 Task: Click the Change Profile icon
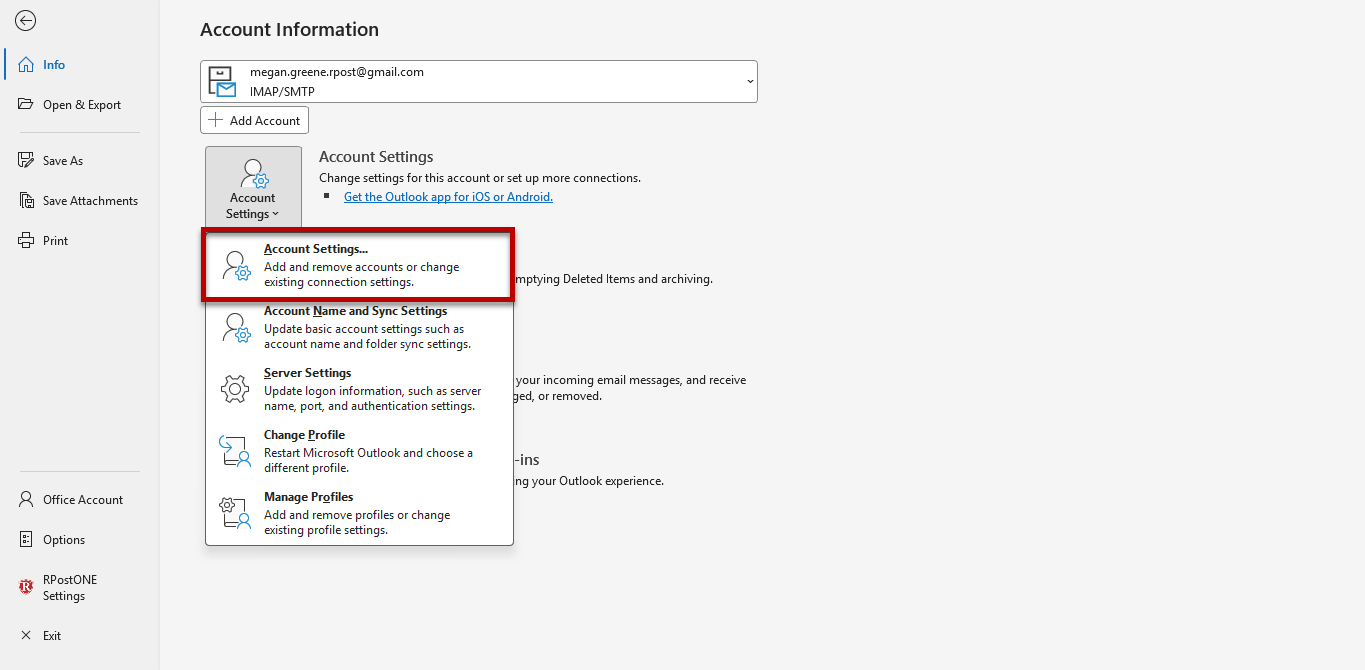235,451
